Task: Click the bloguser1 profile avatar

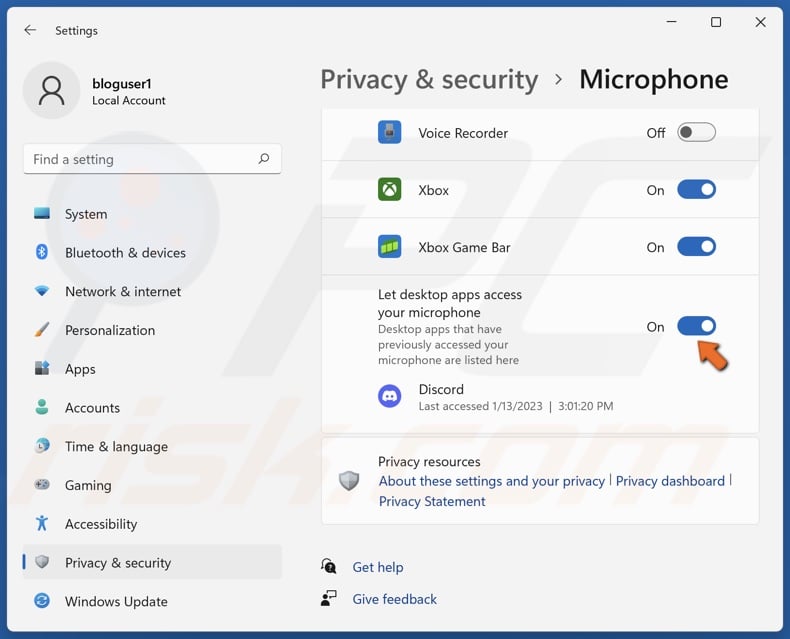Action: 51,91
